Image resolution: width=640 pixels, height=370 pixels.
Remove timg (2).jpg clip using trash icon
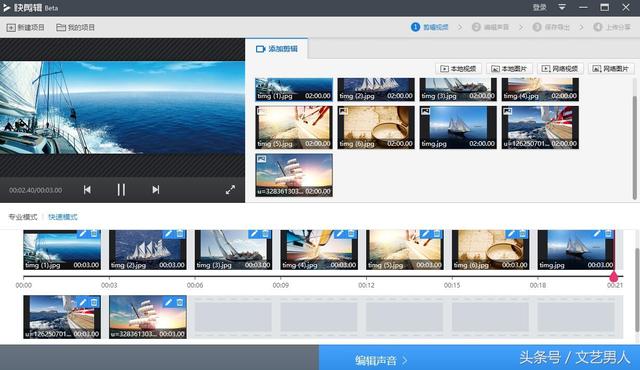point(180,234)
